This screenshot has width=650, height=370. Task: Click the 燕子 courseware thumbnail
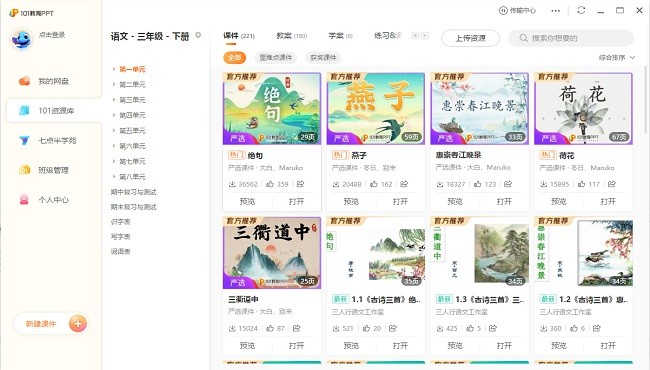[x=376, y=109]
